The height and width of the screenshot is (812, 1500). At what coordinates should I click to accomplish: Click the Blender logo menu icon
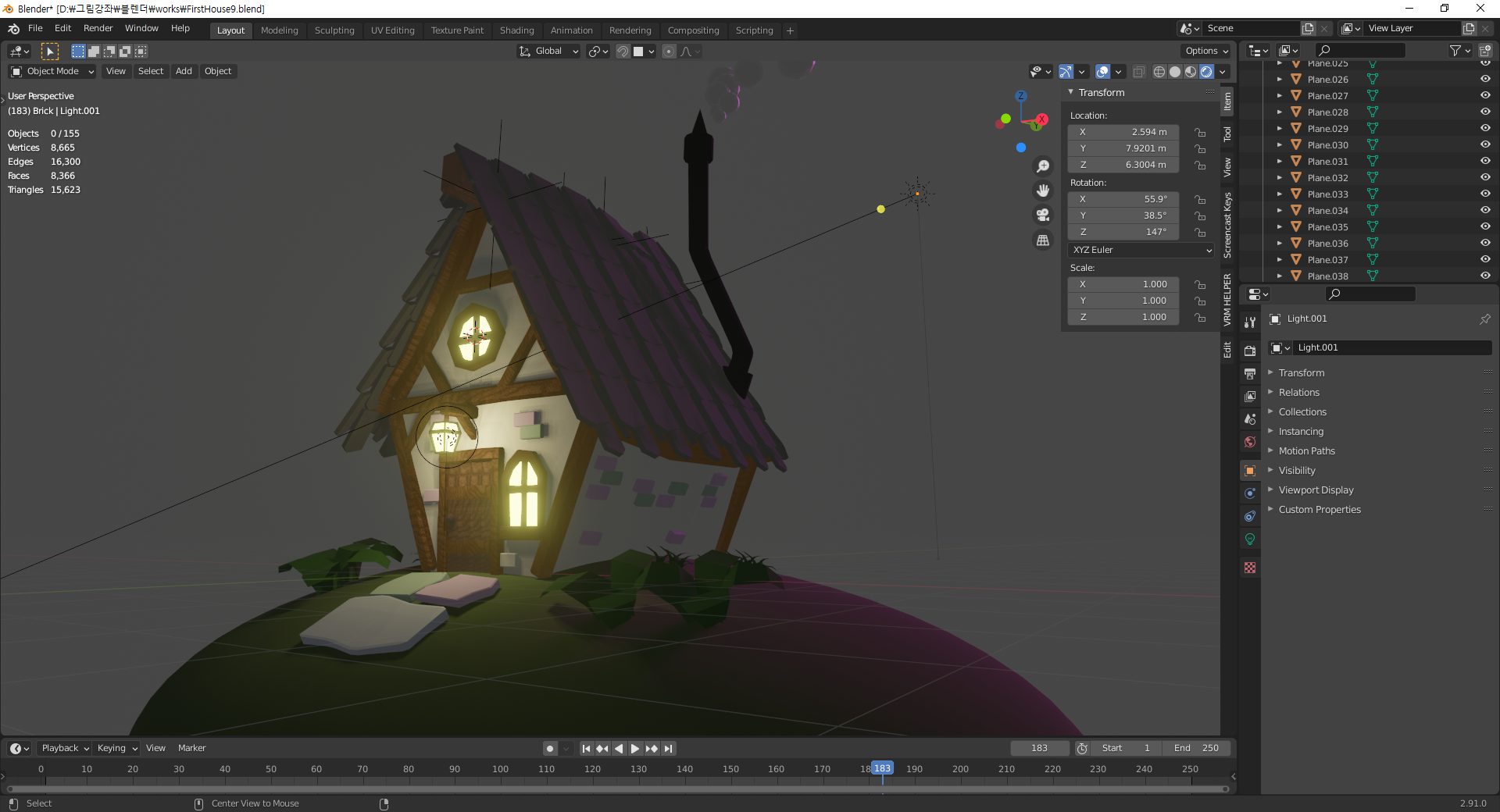[x=13, y=29]
